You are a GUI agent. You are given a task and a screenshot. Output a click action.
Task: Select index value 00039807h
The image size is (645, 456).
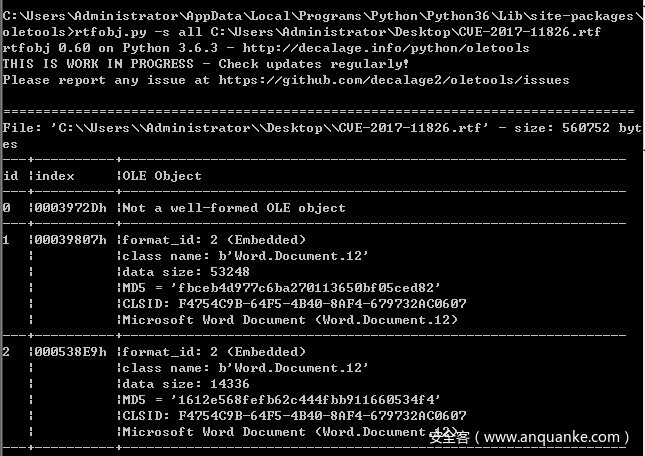[71, 240]
